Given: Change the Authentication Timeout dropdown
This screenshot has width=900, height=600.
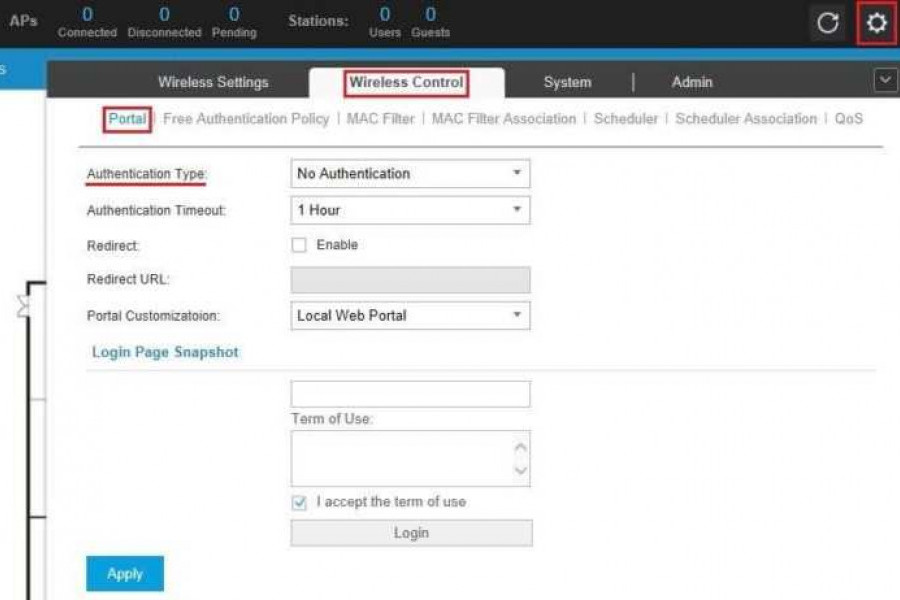Looking at the screenshot, I should pyautogui.click(x=410, y=210).
